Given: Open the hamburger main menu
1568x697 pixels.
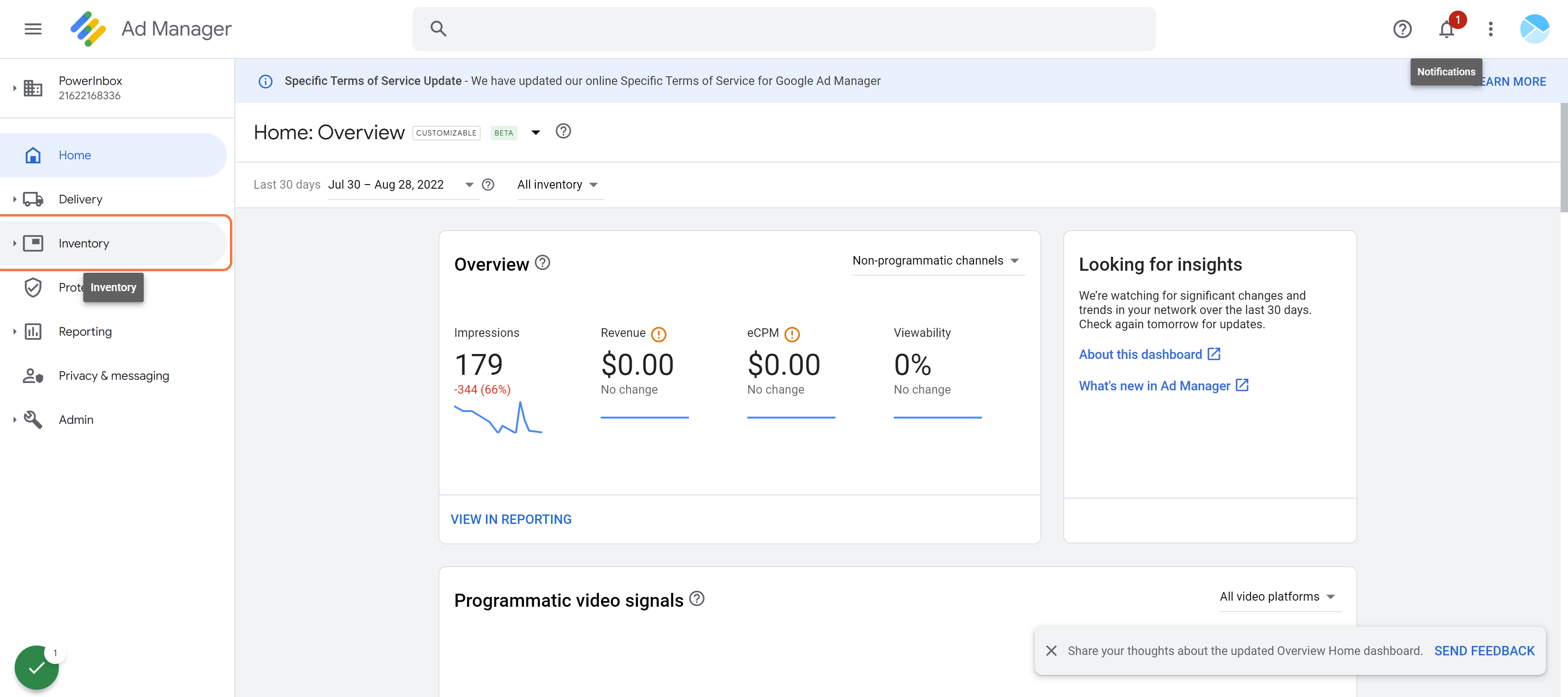Looking at the screenshot, I should point(33,29).
